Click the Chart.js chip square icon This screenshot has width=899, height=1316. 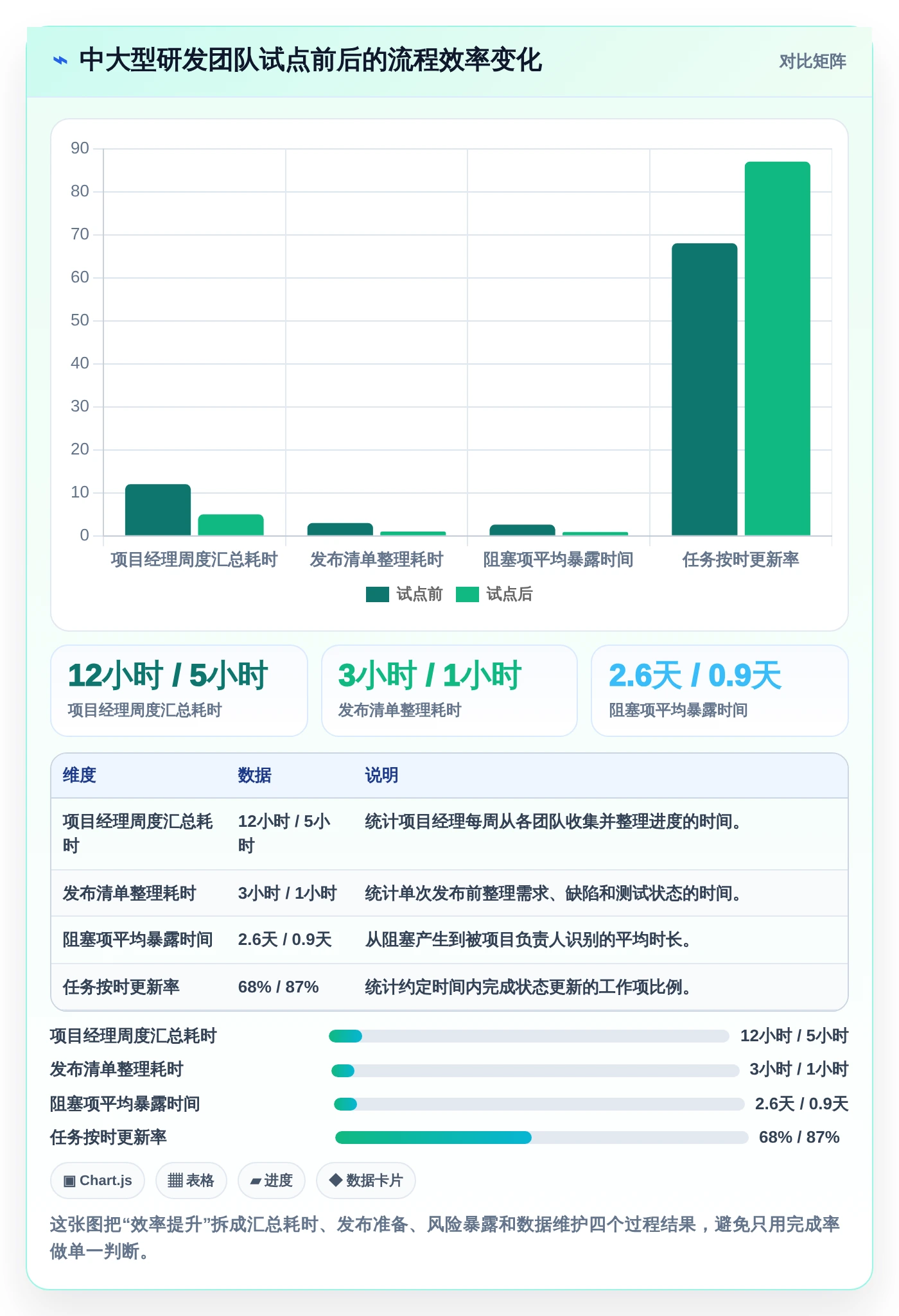pyautogui.click(x=69, y=1181)
